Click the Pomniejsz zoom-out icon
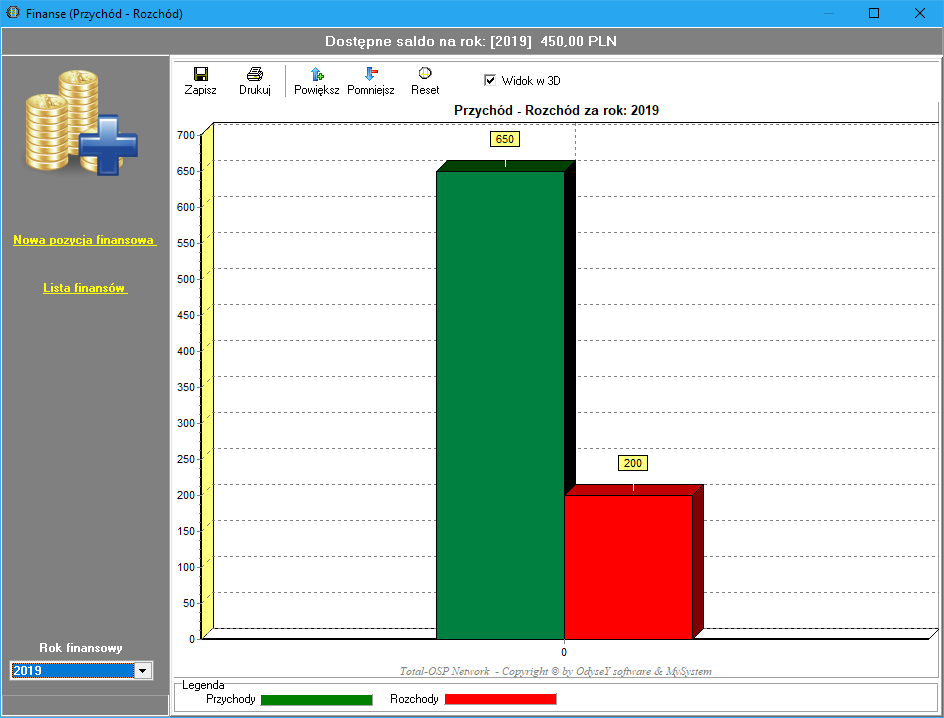The width and height of the screenshot is (944, 718). [371, 73]
